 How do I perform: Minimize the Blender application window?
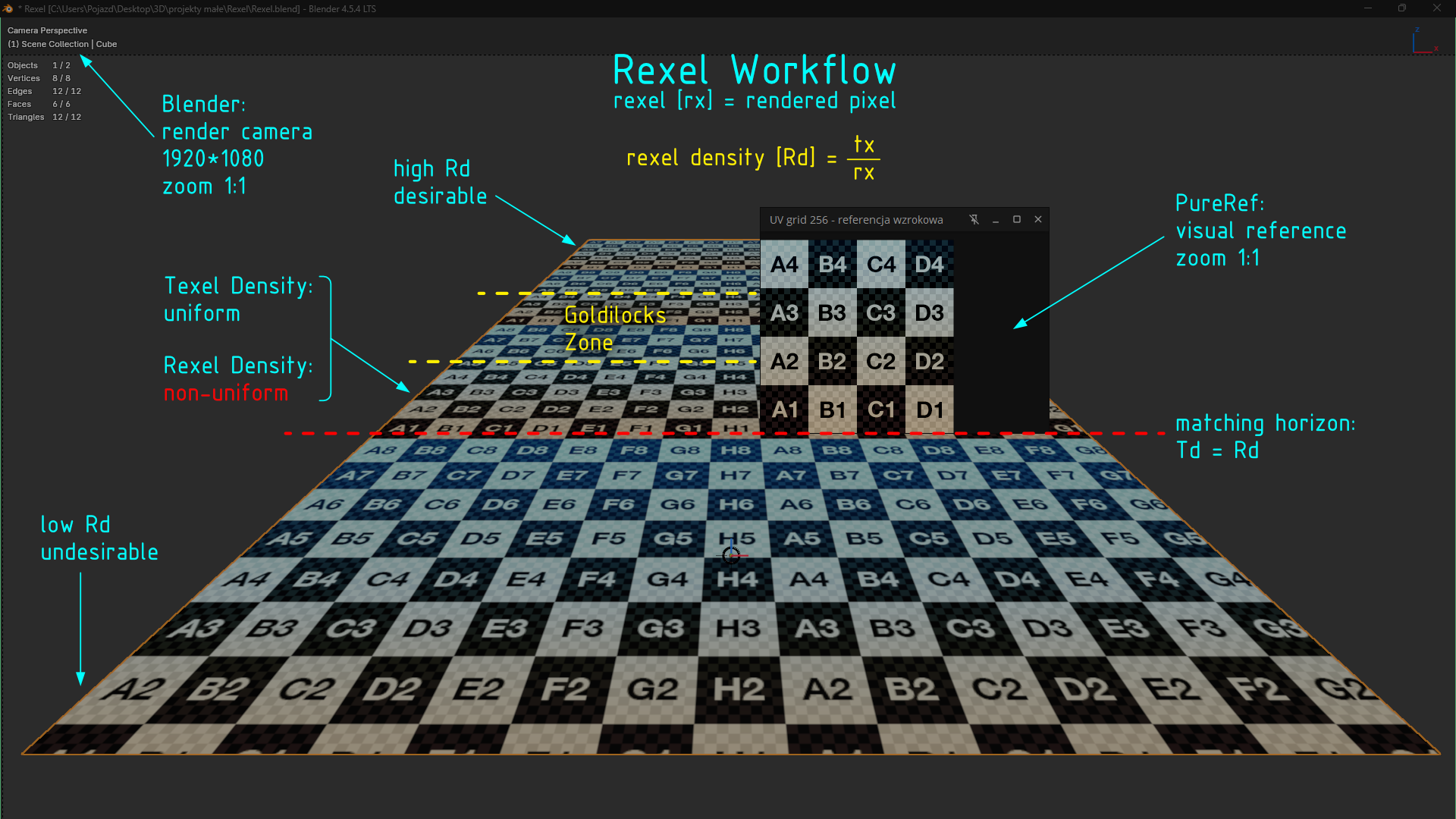coord(1368,8)
